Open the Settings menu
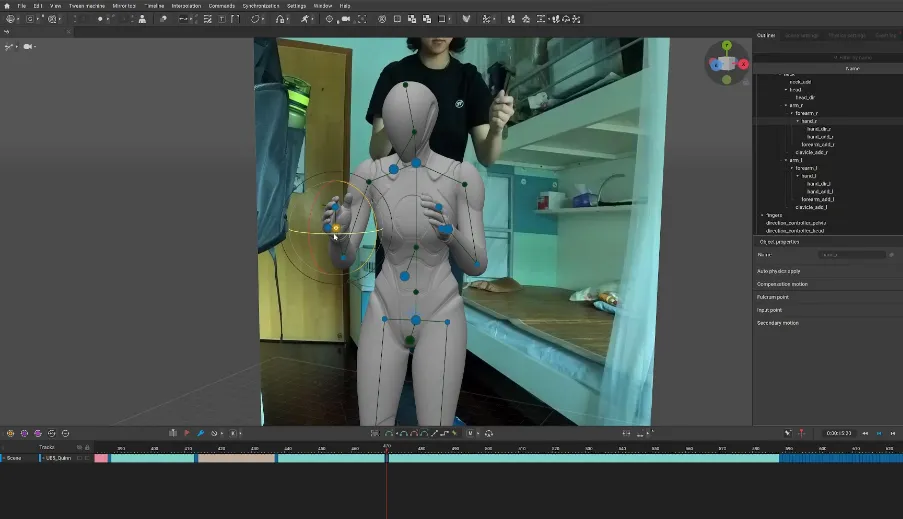903x519 pixels. [x=297, y=6]
